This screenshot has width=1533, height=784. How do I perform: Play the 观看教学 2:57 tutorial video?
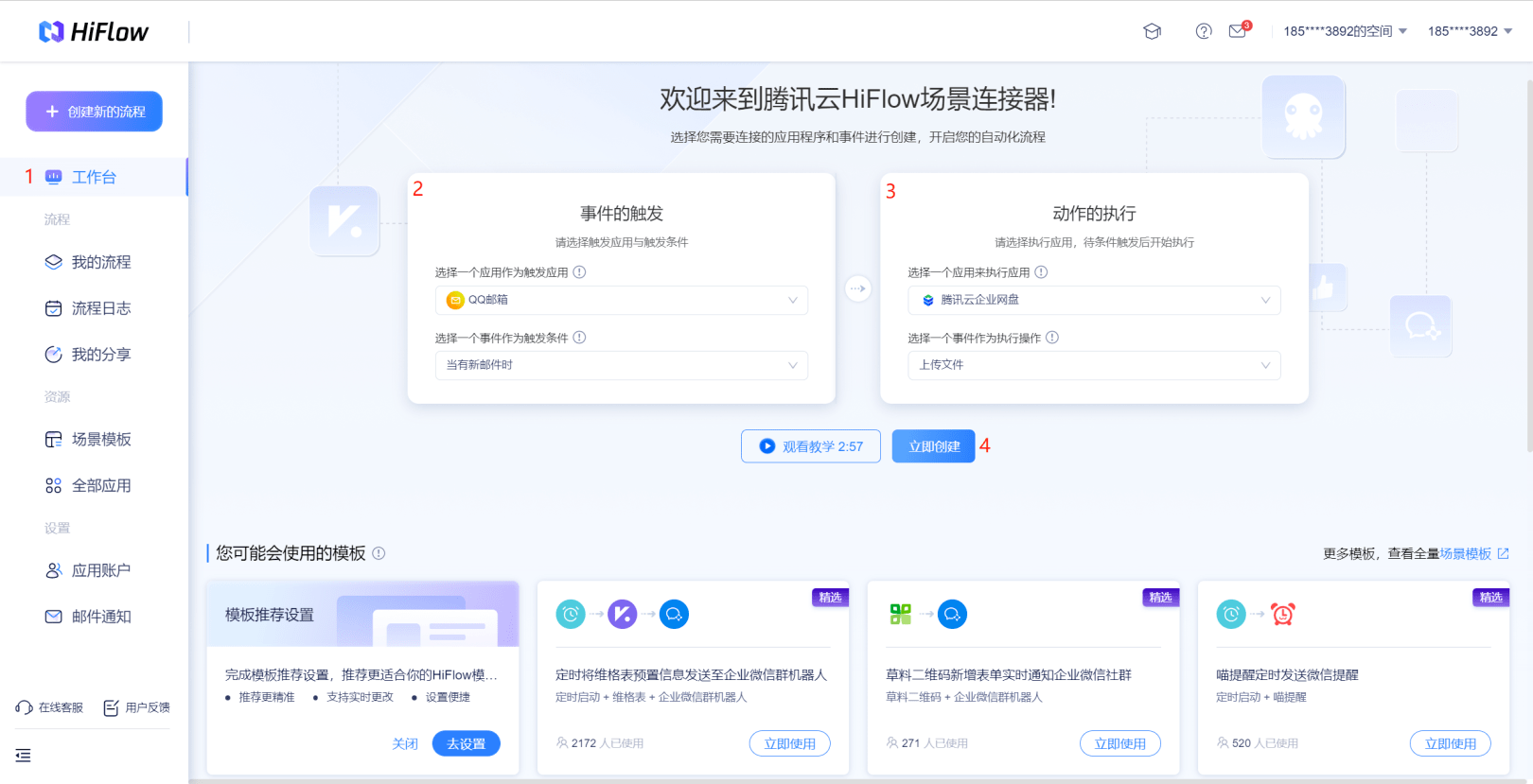(x=811, y=446)
